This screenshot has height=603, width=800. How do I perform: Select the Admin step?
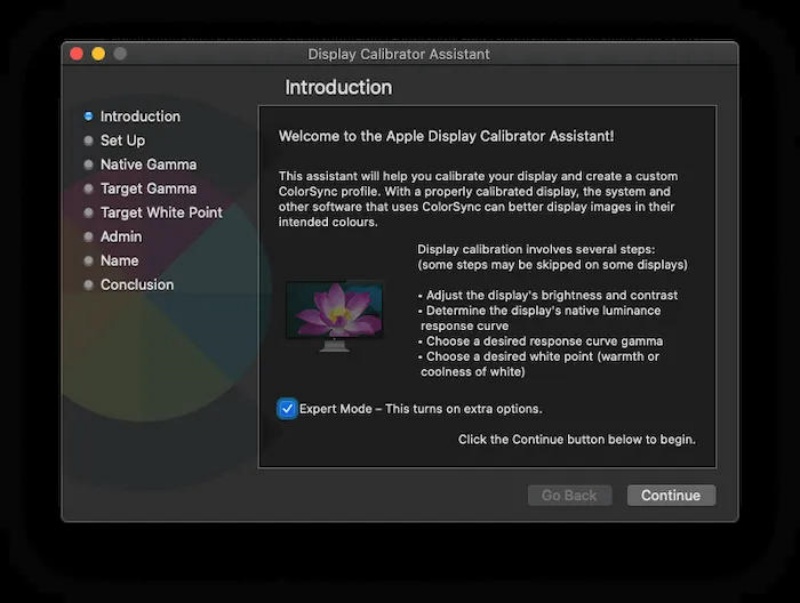point(121,237)
